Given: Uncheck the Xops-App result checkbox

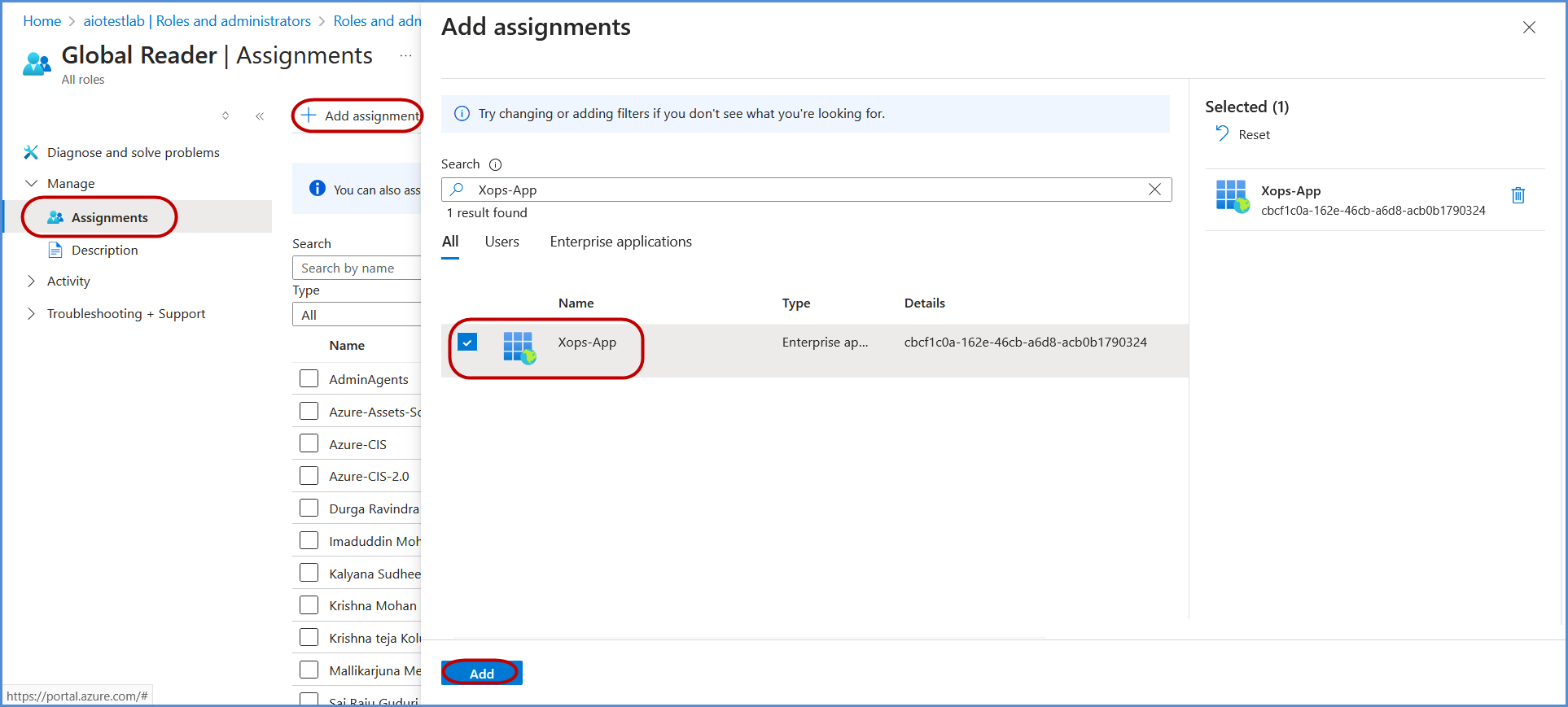Looking at the screenshot, I should coord(467,343).
